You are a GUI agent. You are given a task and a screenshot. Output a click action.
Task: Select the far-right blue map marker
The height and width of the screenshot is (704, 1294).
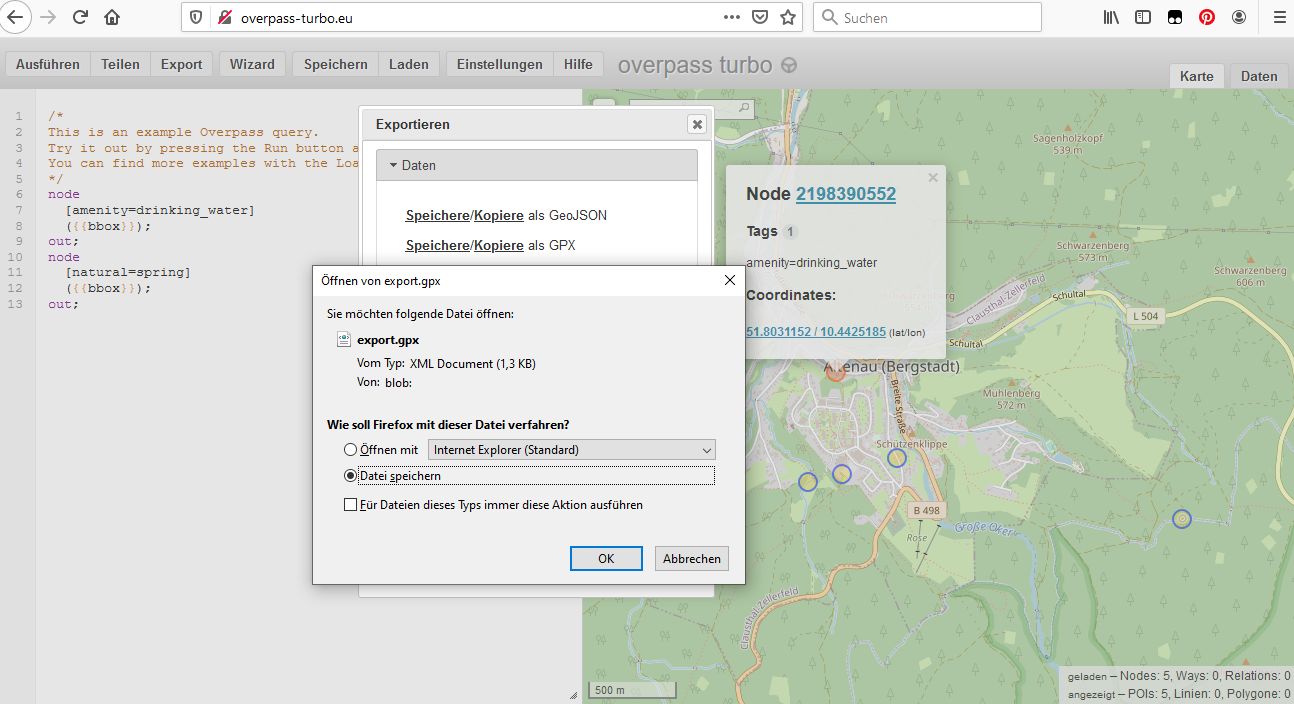[1182, 519]
